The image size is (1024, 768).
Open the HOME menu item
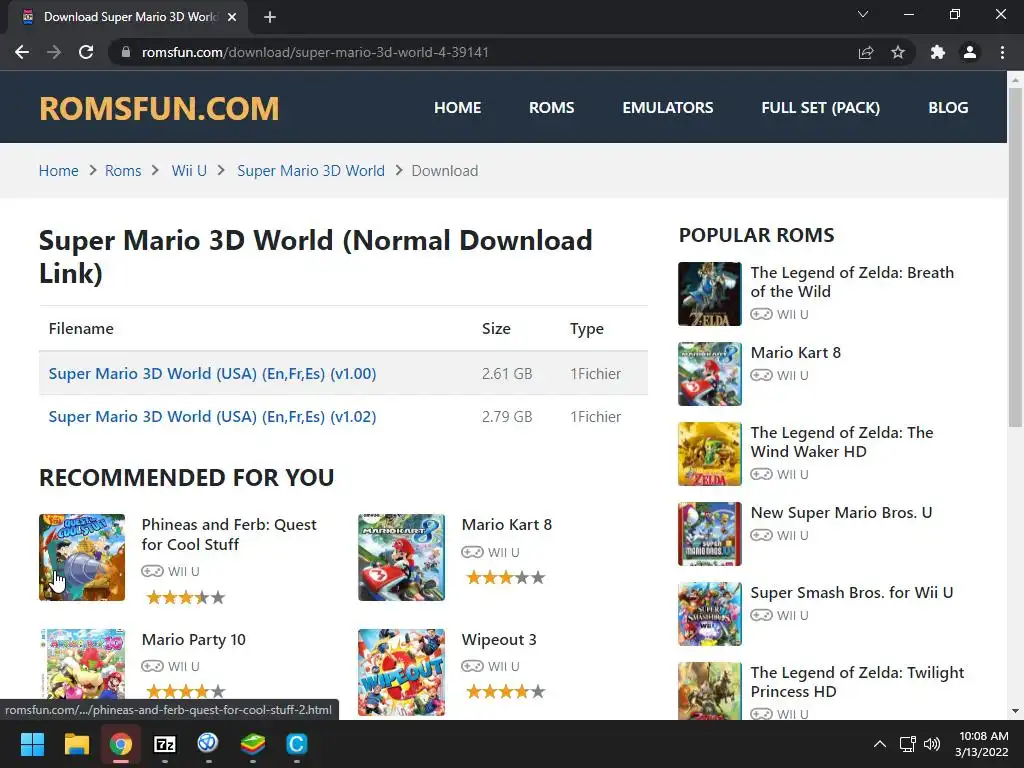point(458,108)
